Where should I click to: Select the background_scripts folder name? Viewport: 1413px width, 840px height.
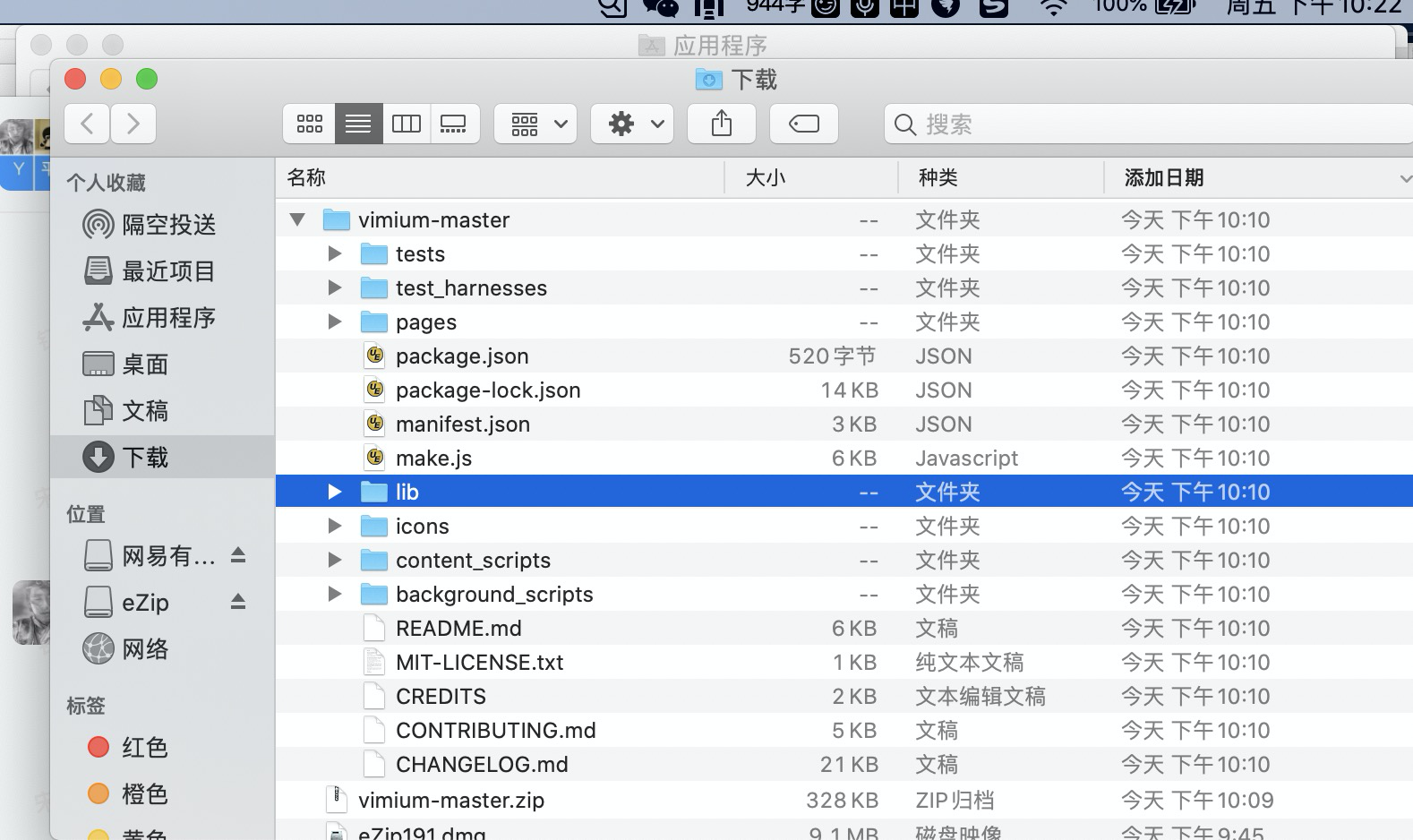click(494, 594)
